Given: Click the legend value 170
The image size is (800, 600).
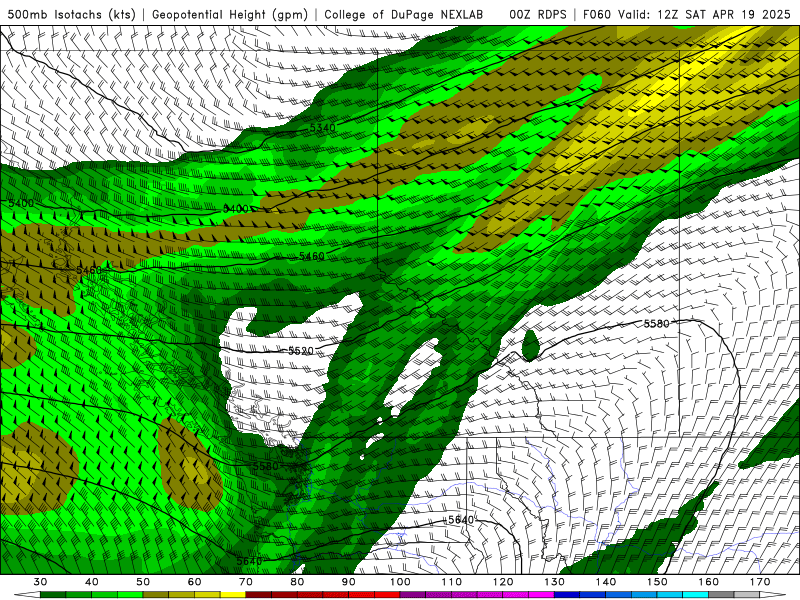Looking at the screenshot, I should click(x=760, y=582).
